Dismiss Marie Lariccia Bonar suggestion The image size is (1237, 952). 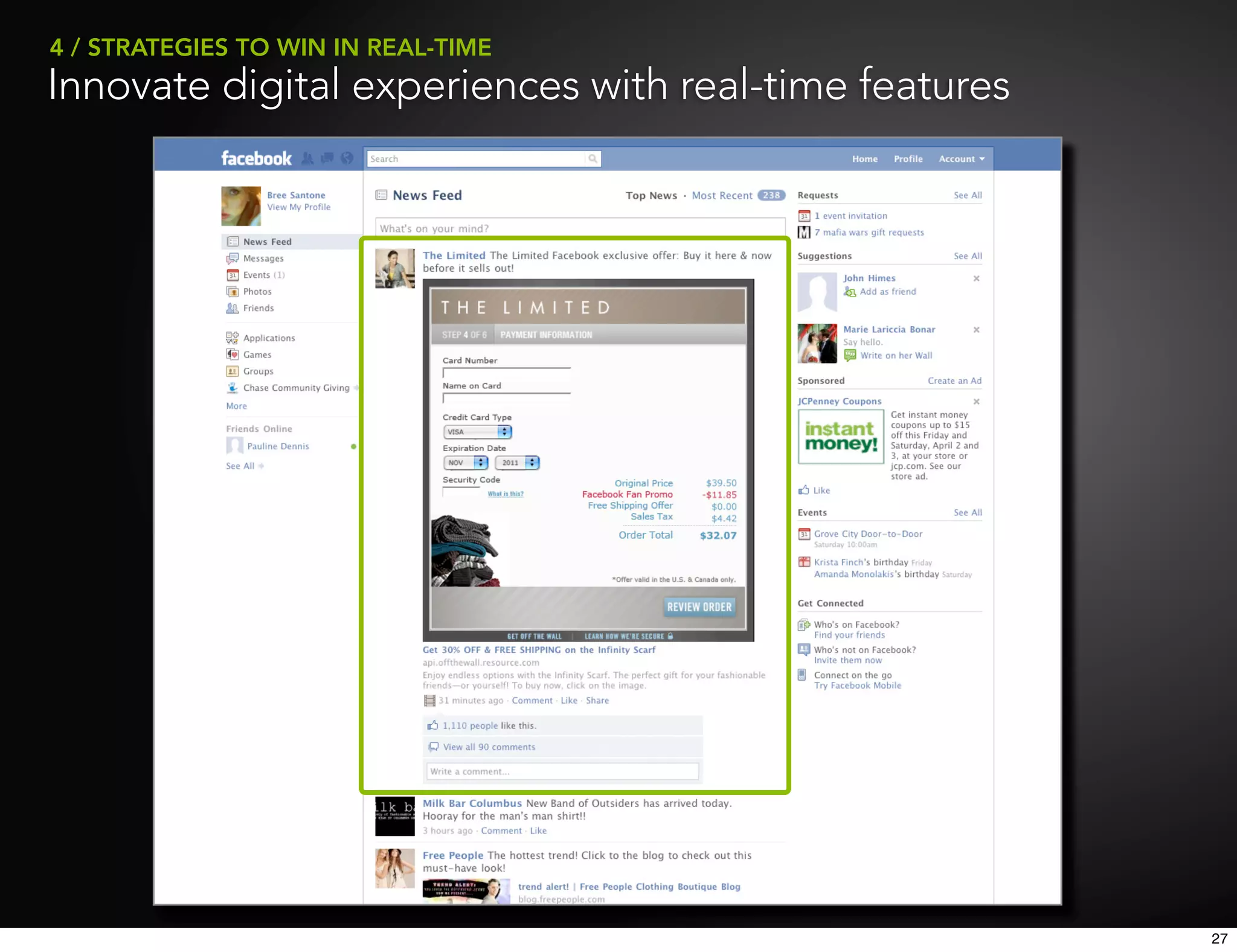[976, 330]
